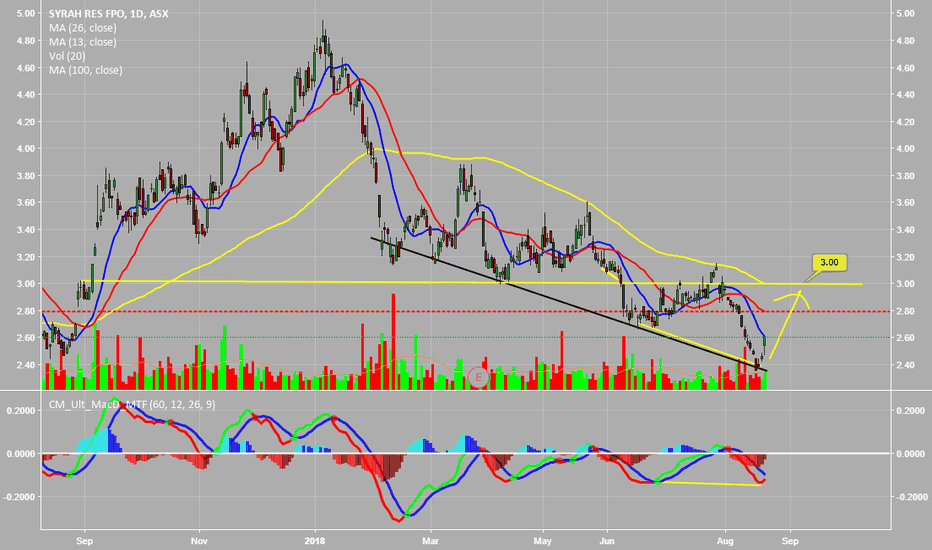Click the 0.0000 MACD value on right axis
Screen dimensions: 932x550
click(x=909, y=454)
